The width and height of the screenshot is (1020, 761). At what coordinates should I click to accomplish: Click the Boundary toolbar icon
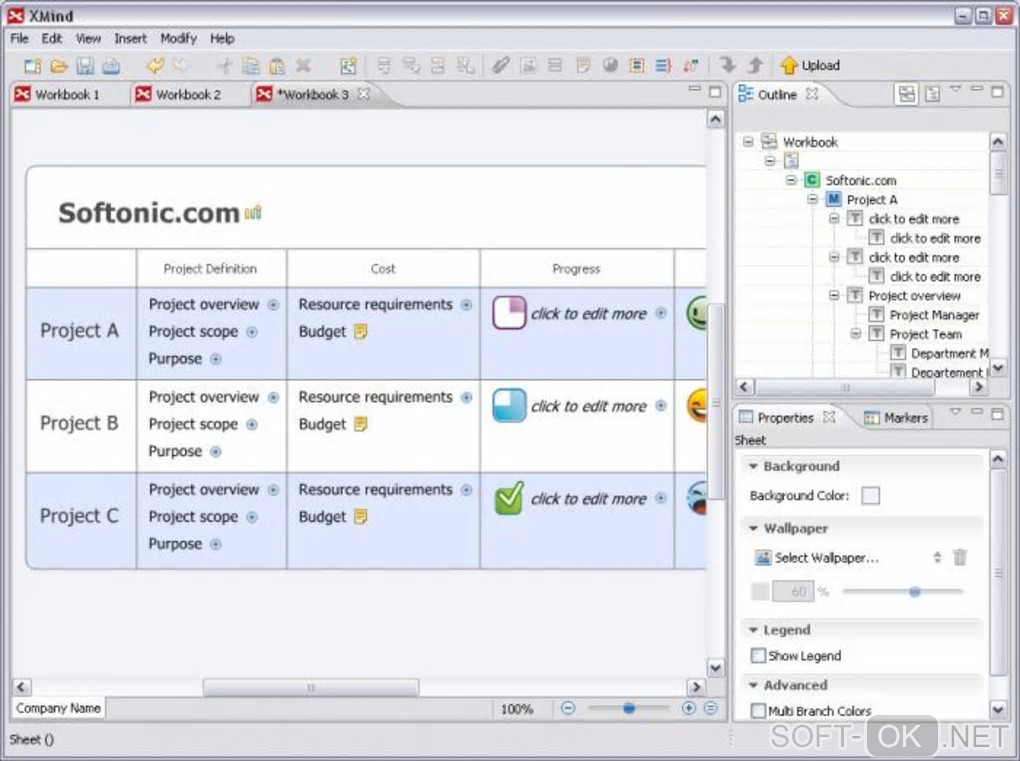tap(637, 65)
